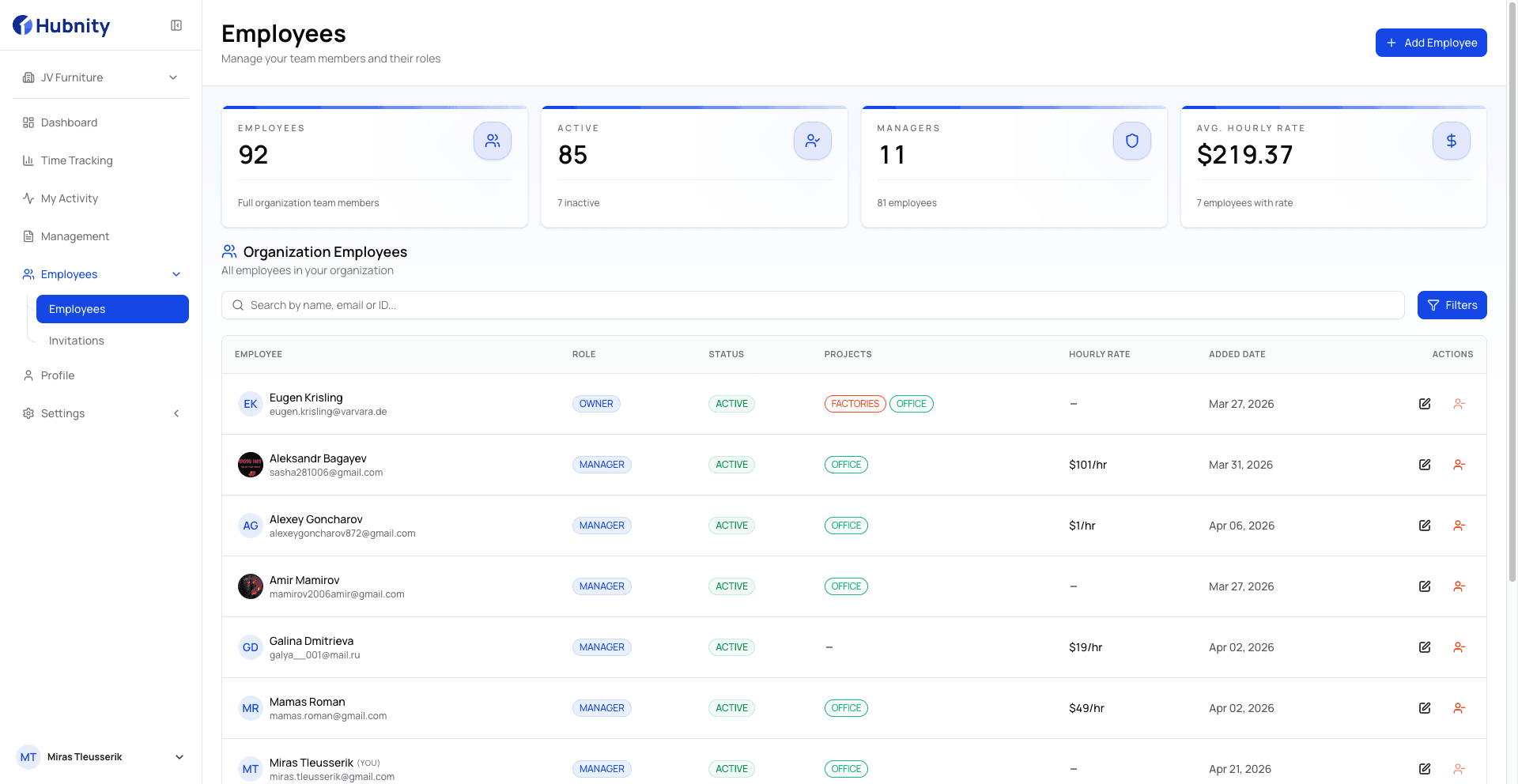Viewport: 1518px width, 784px height.
Task: Remove Amir Mamirov via user-minus icon
Action: [x=1459, y=586]
